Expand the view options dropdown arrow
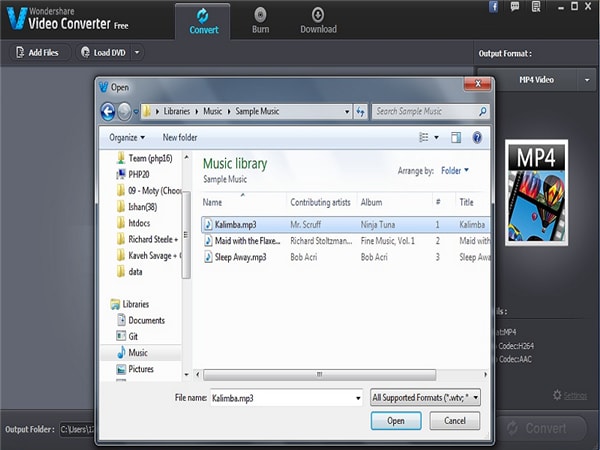This screenshot has width=600, height=450. pos(436,137)
